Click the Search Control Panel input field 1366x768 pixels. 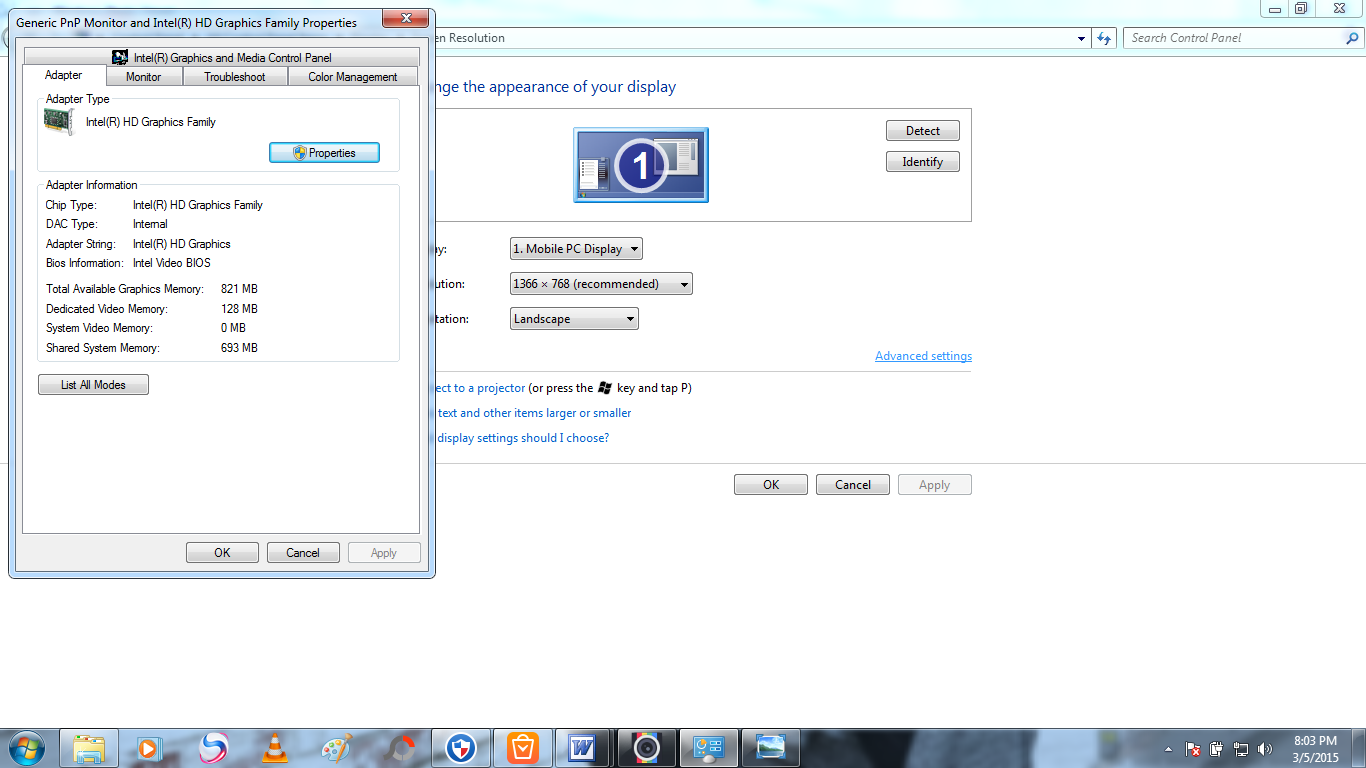1233,38
